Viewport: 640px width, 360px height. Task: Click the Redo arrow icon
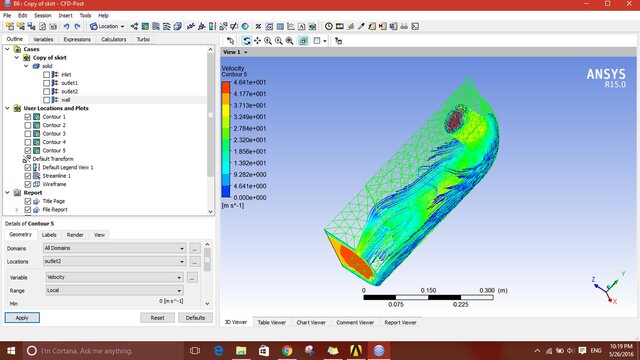tap(77, 27)
